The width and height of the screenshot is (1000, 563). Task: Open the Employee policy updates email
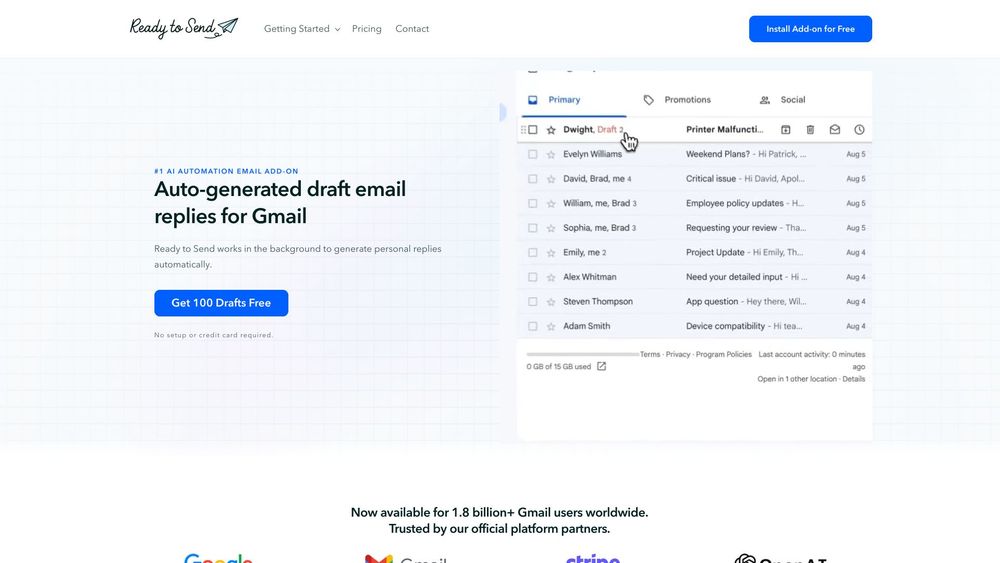click(695, 203)
